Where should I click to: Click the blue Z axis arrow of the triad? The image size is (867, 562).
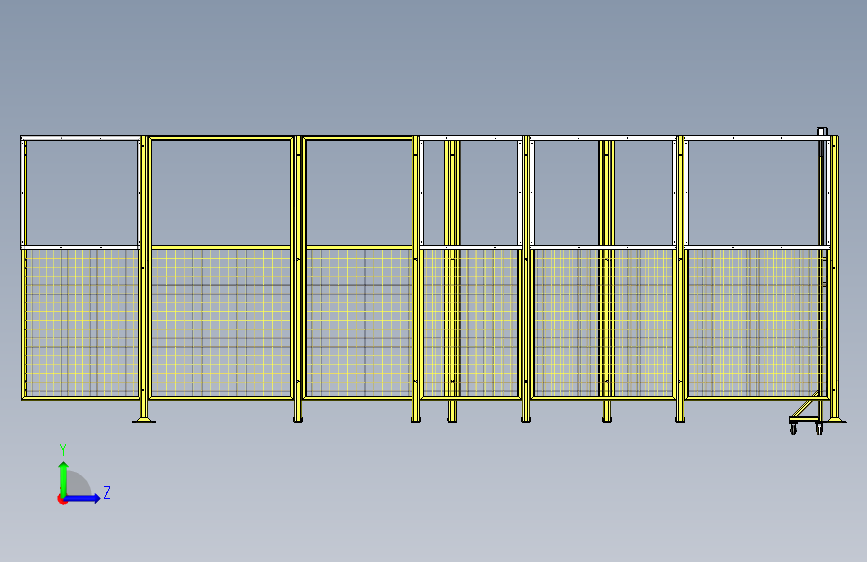[x=83, y=498]
